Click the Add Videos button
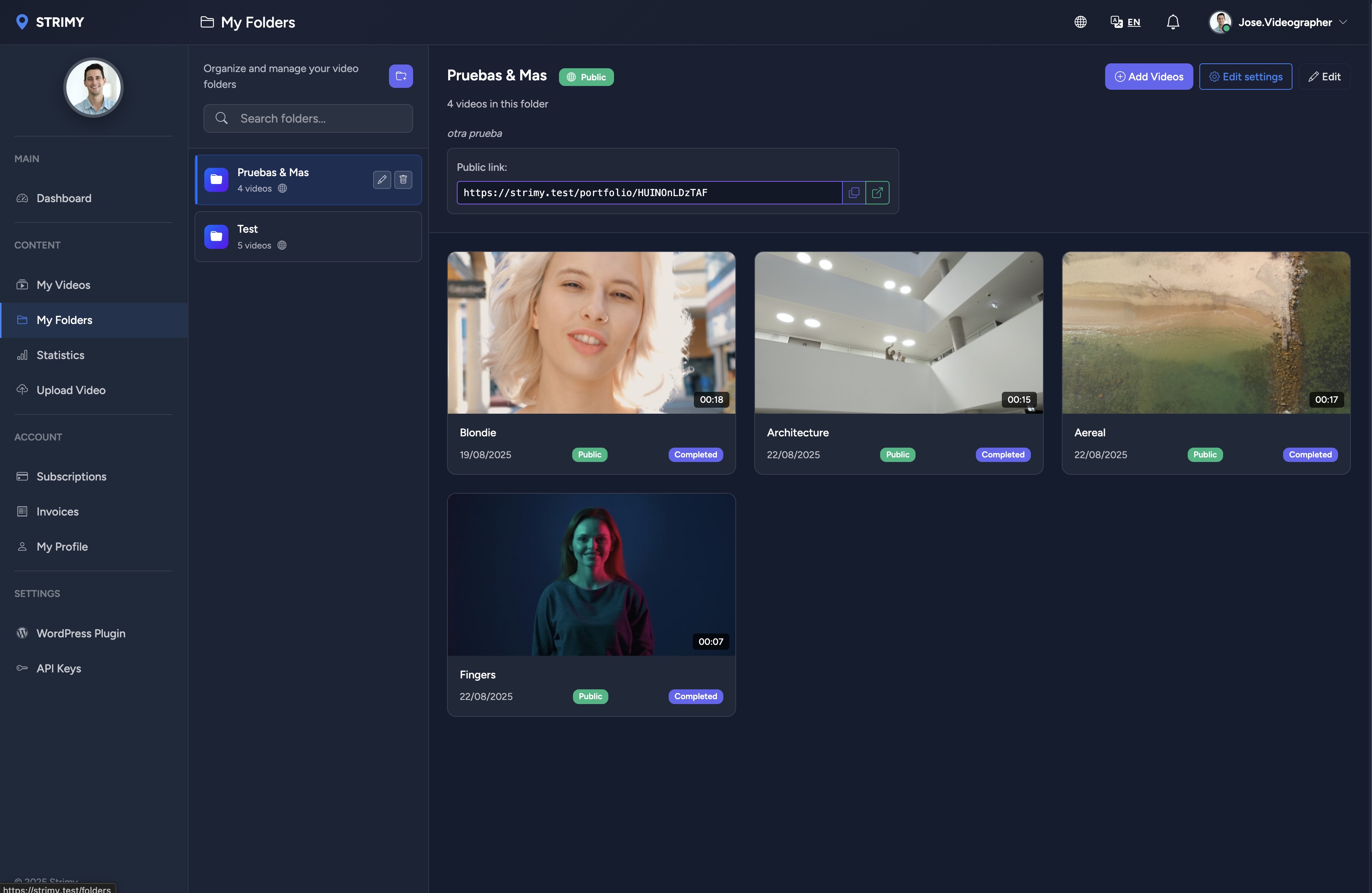This screenshot has width=1372, height=893. click(x=1148, y=77)
